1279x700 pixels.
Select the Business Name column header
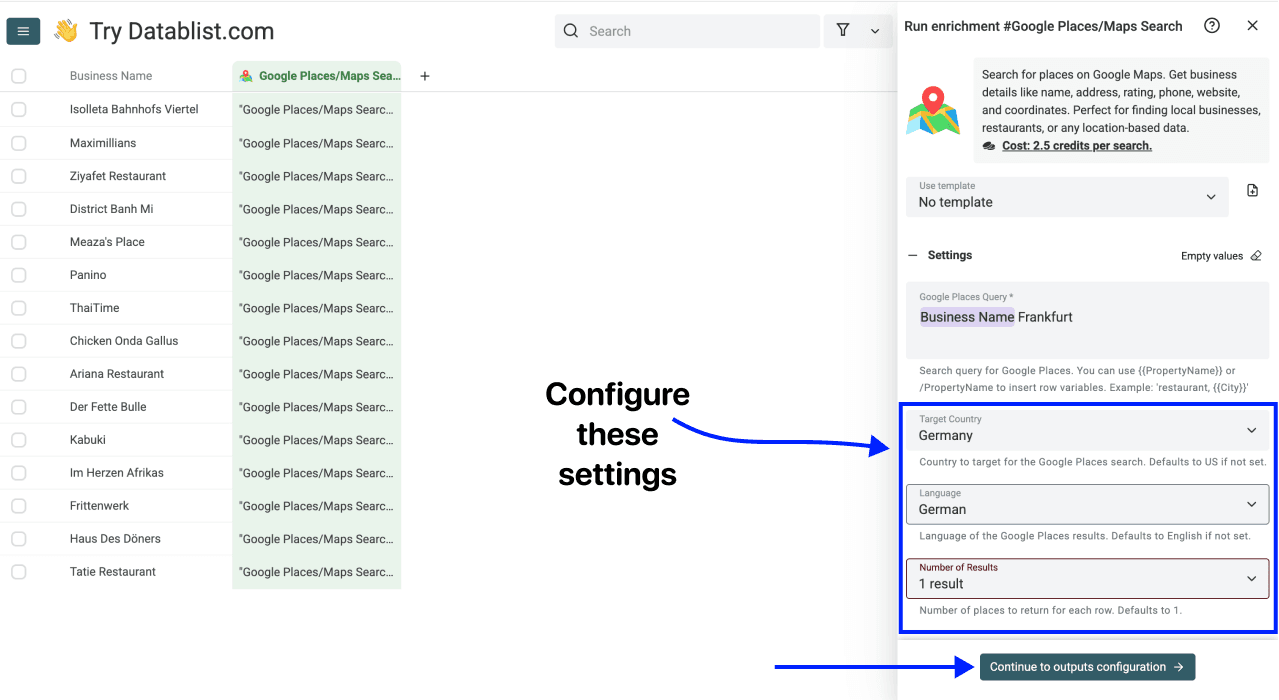pyautogui.click(x=110, y=75)
